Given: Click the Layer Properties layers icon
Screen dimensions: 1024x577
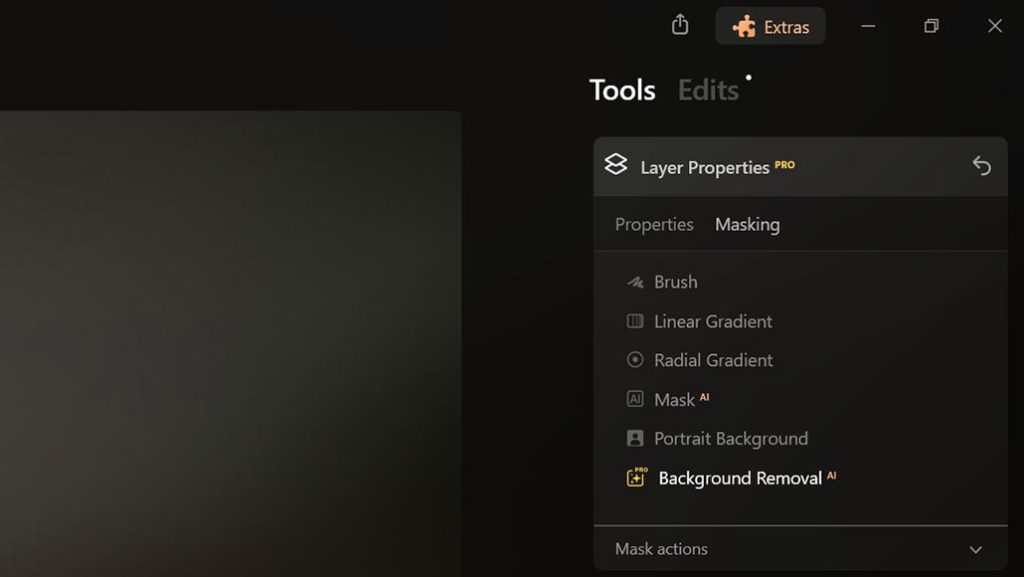Looking at the screenshot, I should point(615,164).
